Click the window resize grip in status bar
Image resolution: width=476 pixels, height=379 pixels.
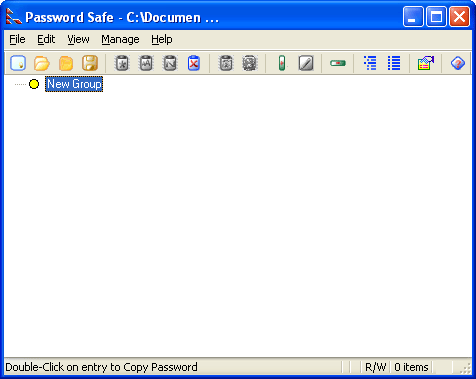(x=465, y=368)
